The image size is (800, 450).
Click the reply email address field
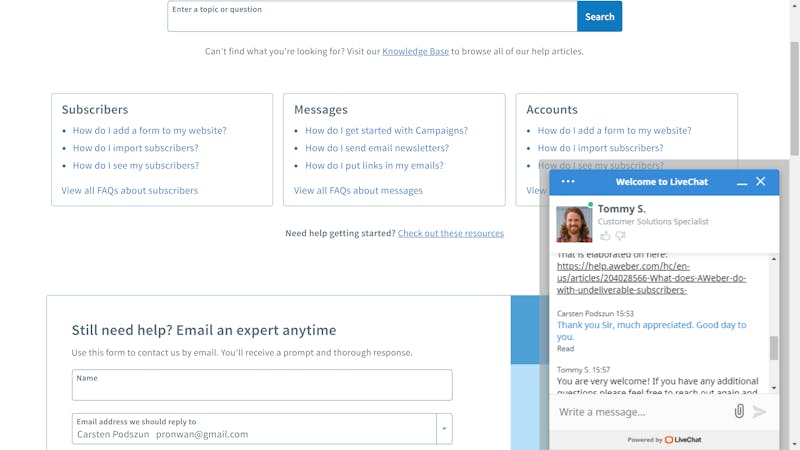click(254, 429)
